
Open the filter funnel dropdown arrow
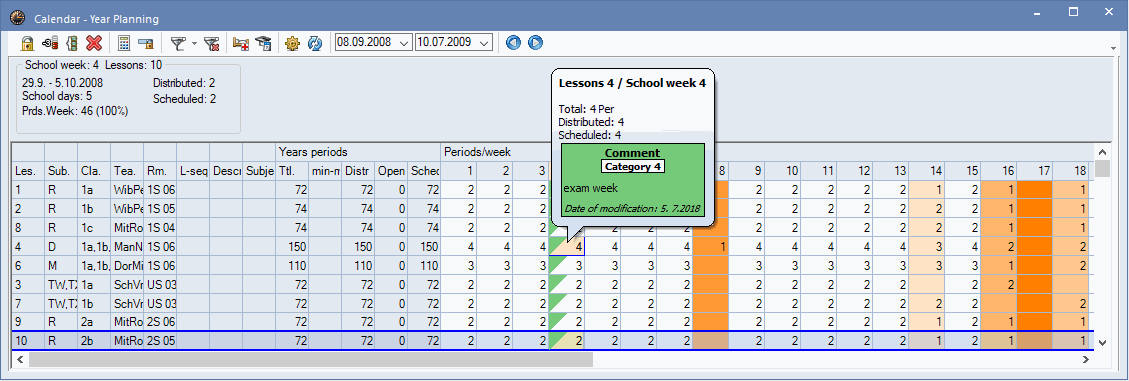tap(194, 44)
